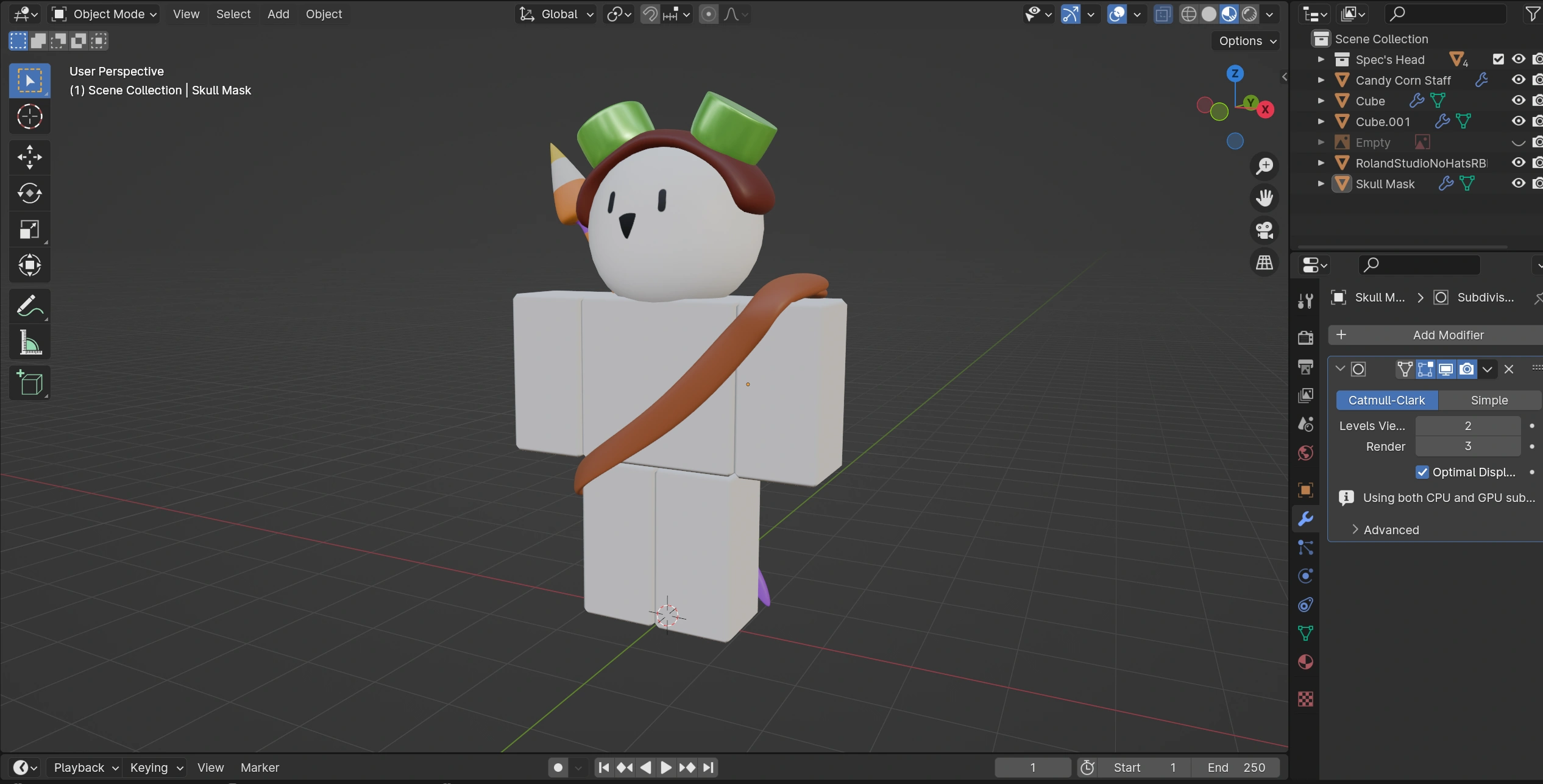Open the Add menu
The image size is (1543, 784).
click(278, 14)
